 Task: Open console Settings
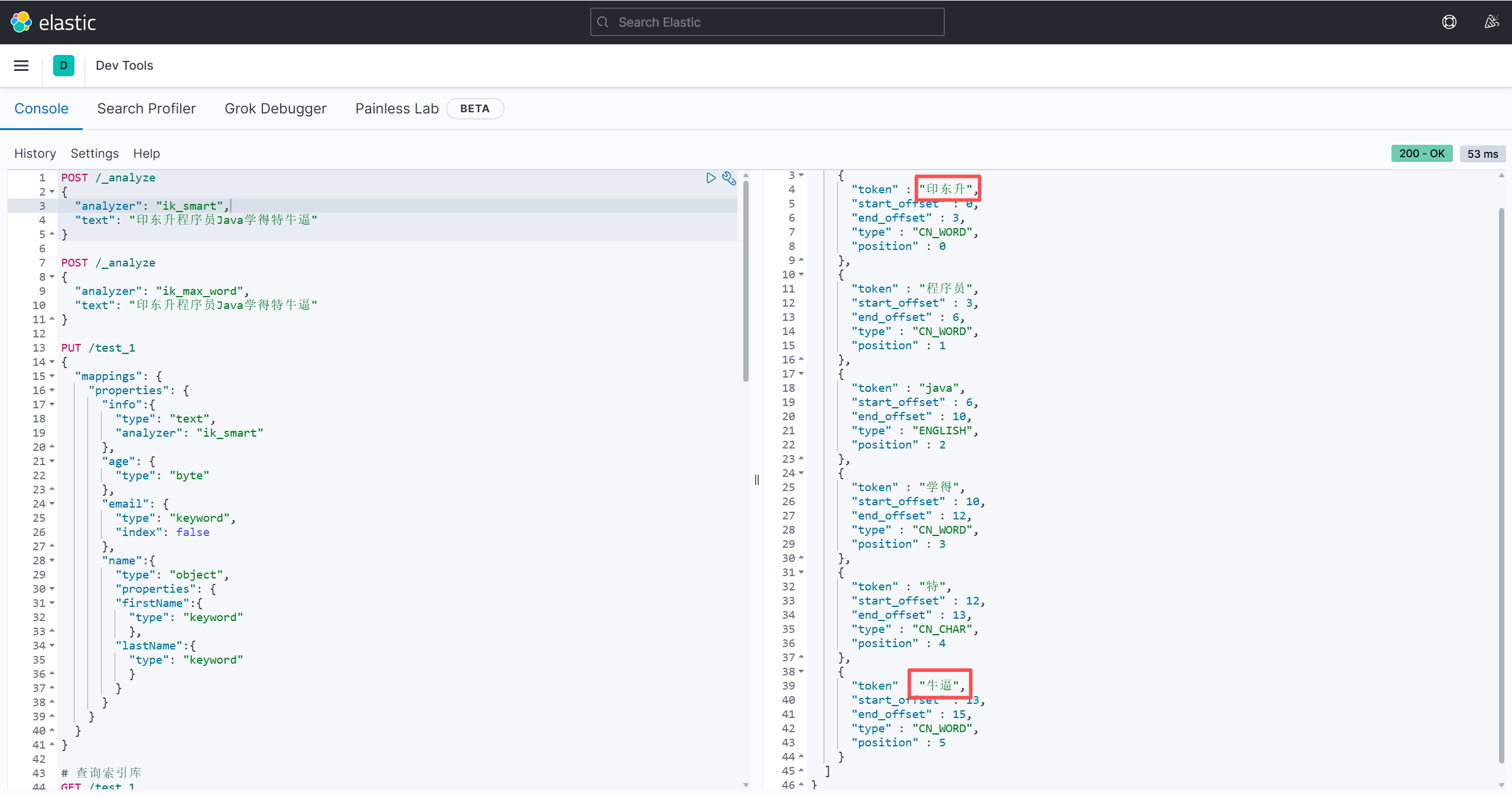[x=95, y=154]
